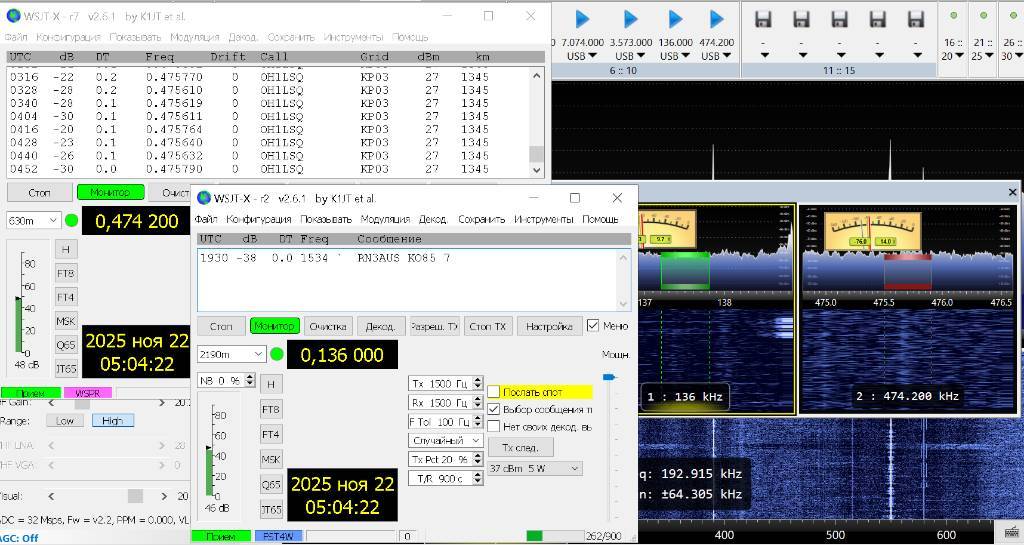Click first floppy save icon in 11::15 group
The image size is (1024, 545).
[763, 19]
